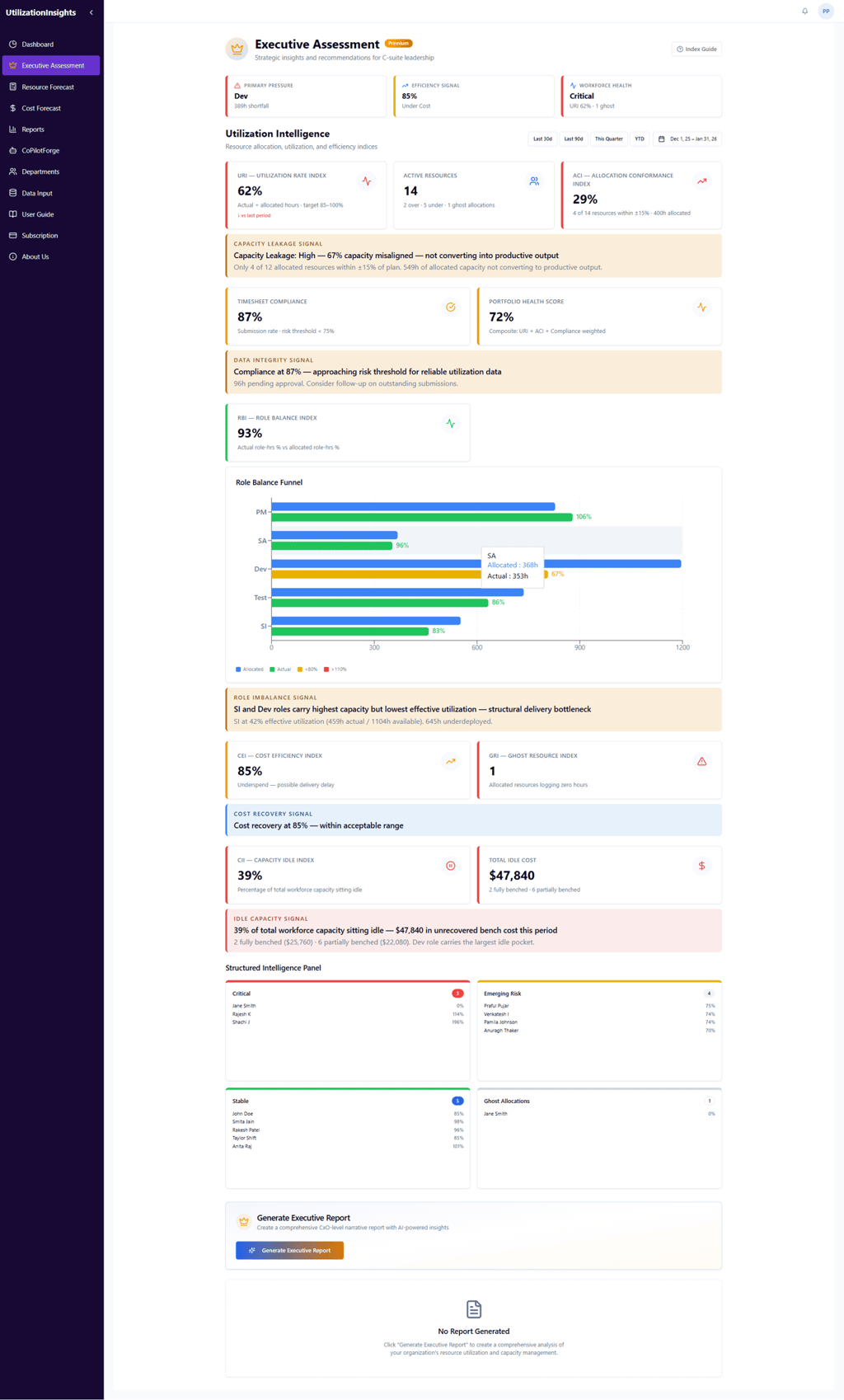Click the crown icon beside Executive Assessment
Screen dimensions: 844x1400
coord(237,49)
